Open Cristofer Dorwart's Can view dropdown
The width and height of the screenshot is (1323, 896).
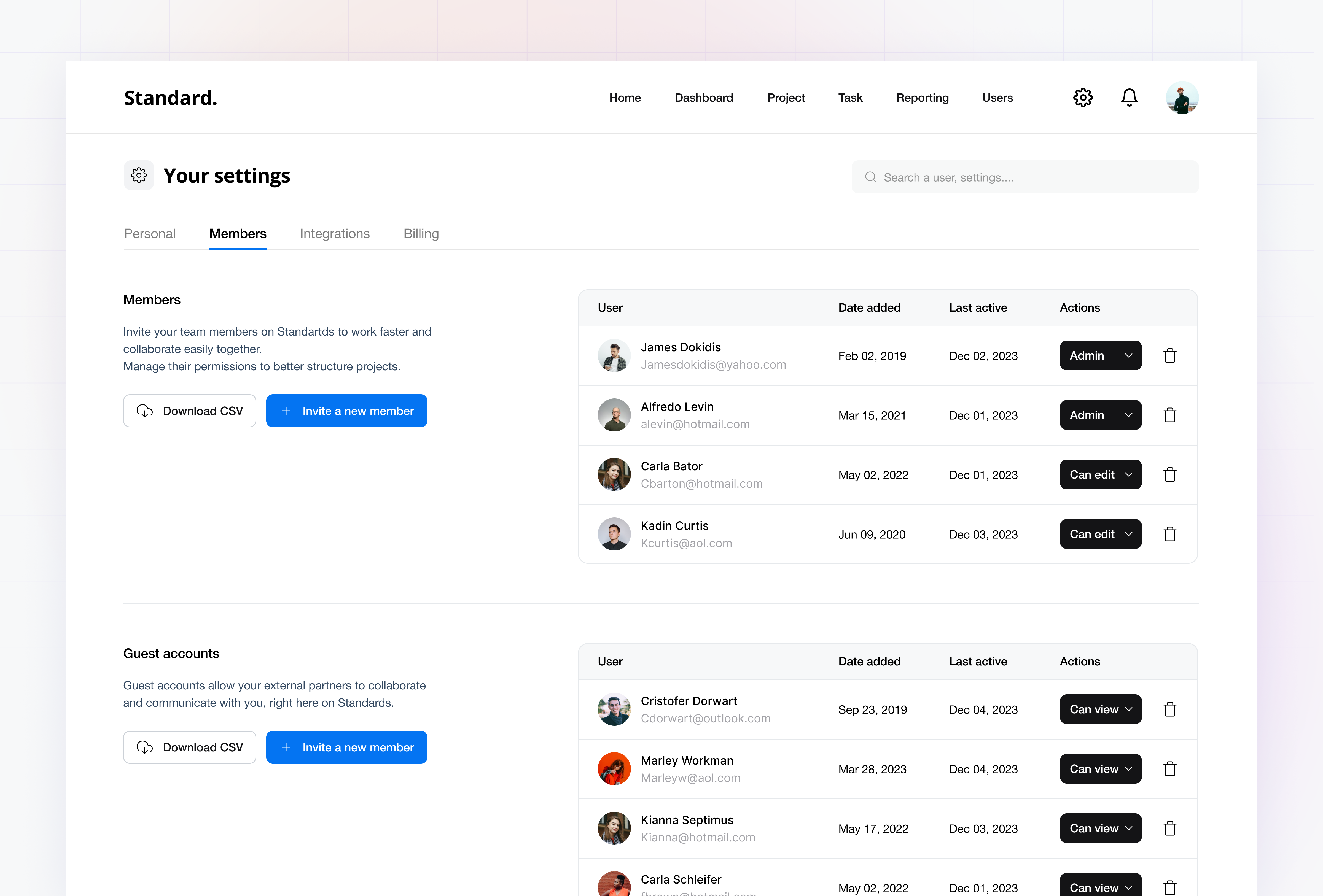pyautogui.click(x=1100, y=709)
